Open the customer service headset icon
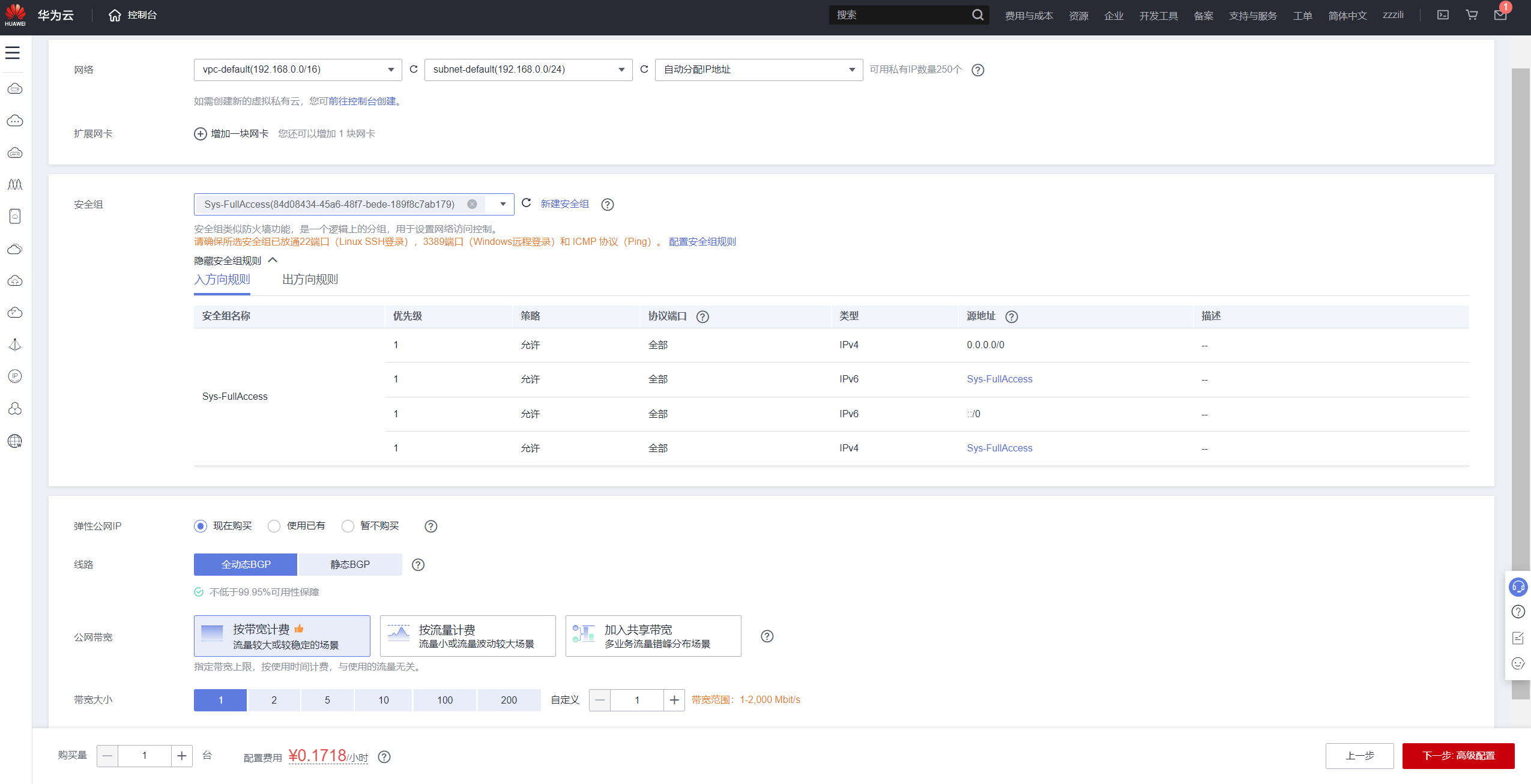This screenshot has height=784, width=1531. [1518, 586]
